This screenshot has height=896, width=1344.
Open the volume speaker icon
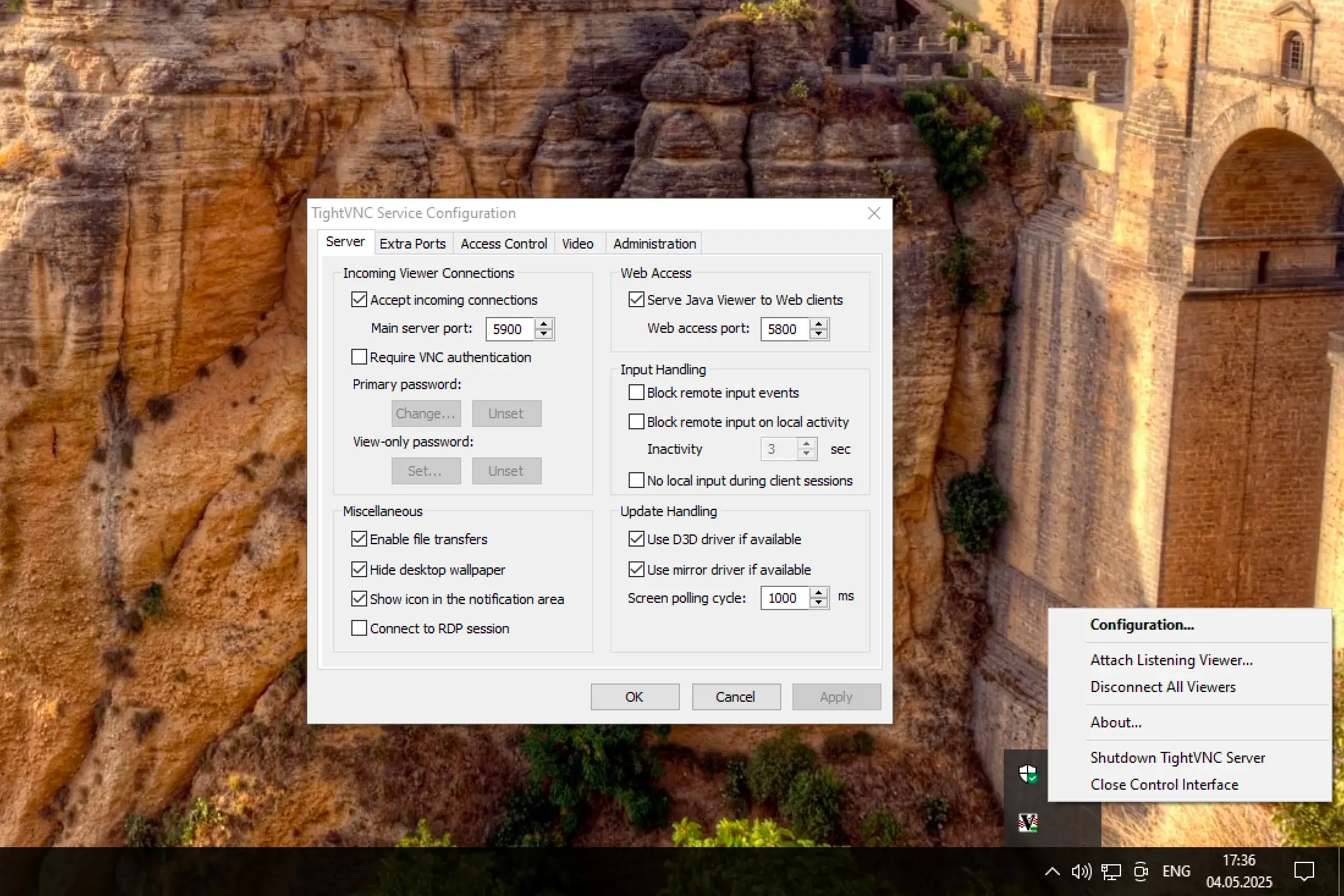click(x=1081, y=872)
